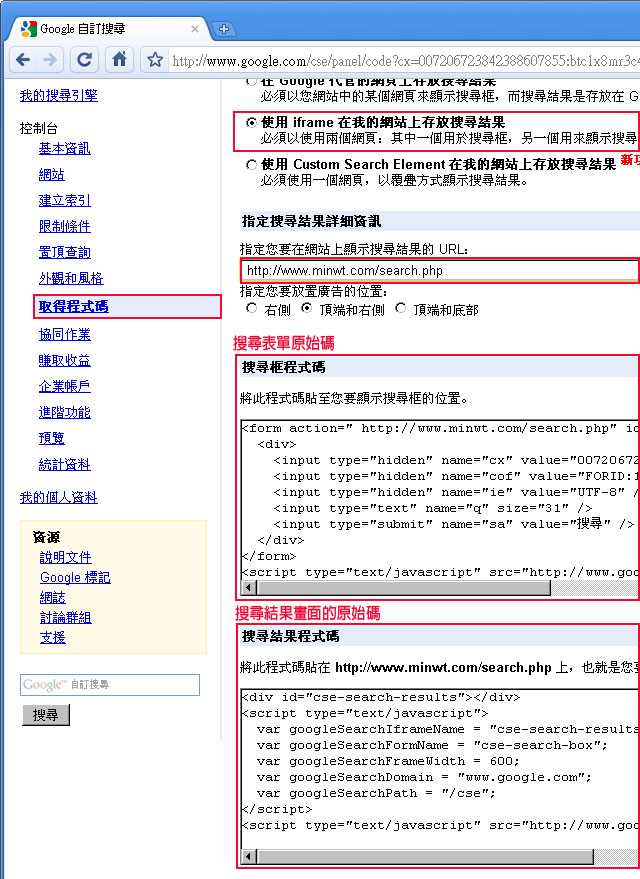Open the 置頂查詢 sidebar link
640x879 pixels.
(64, 252)
